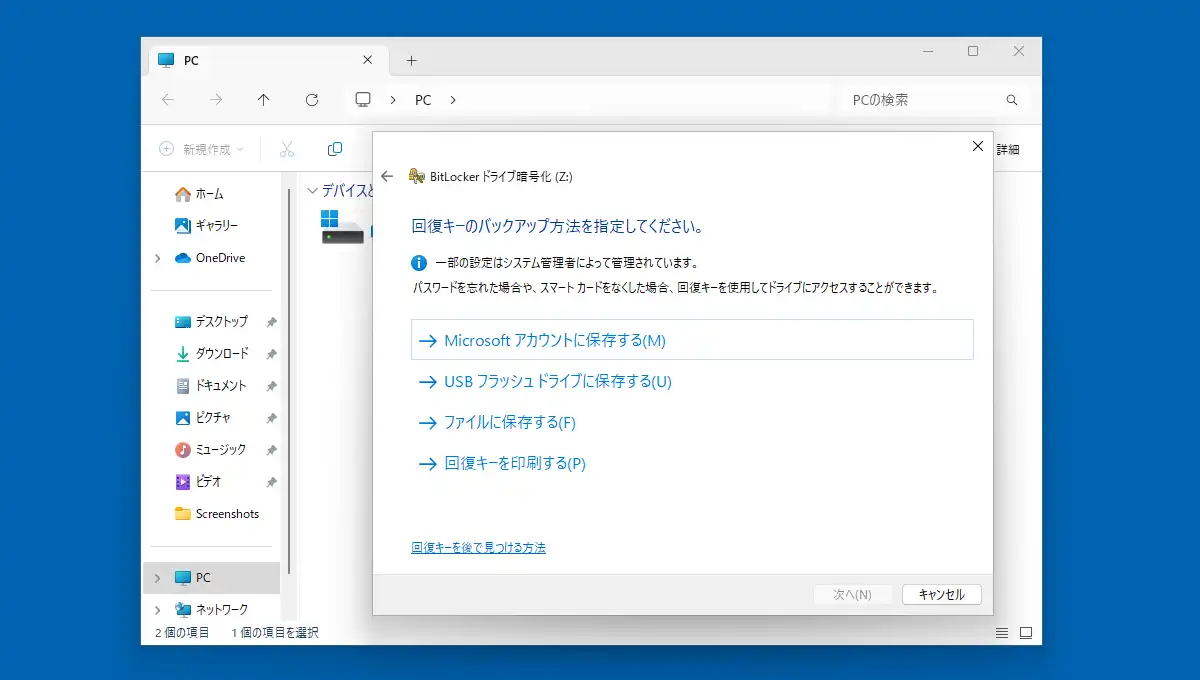Go back in BitLocker wizard
1200x680 pixels.
coord(388,176)
